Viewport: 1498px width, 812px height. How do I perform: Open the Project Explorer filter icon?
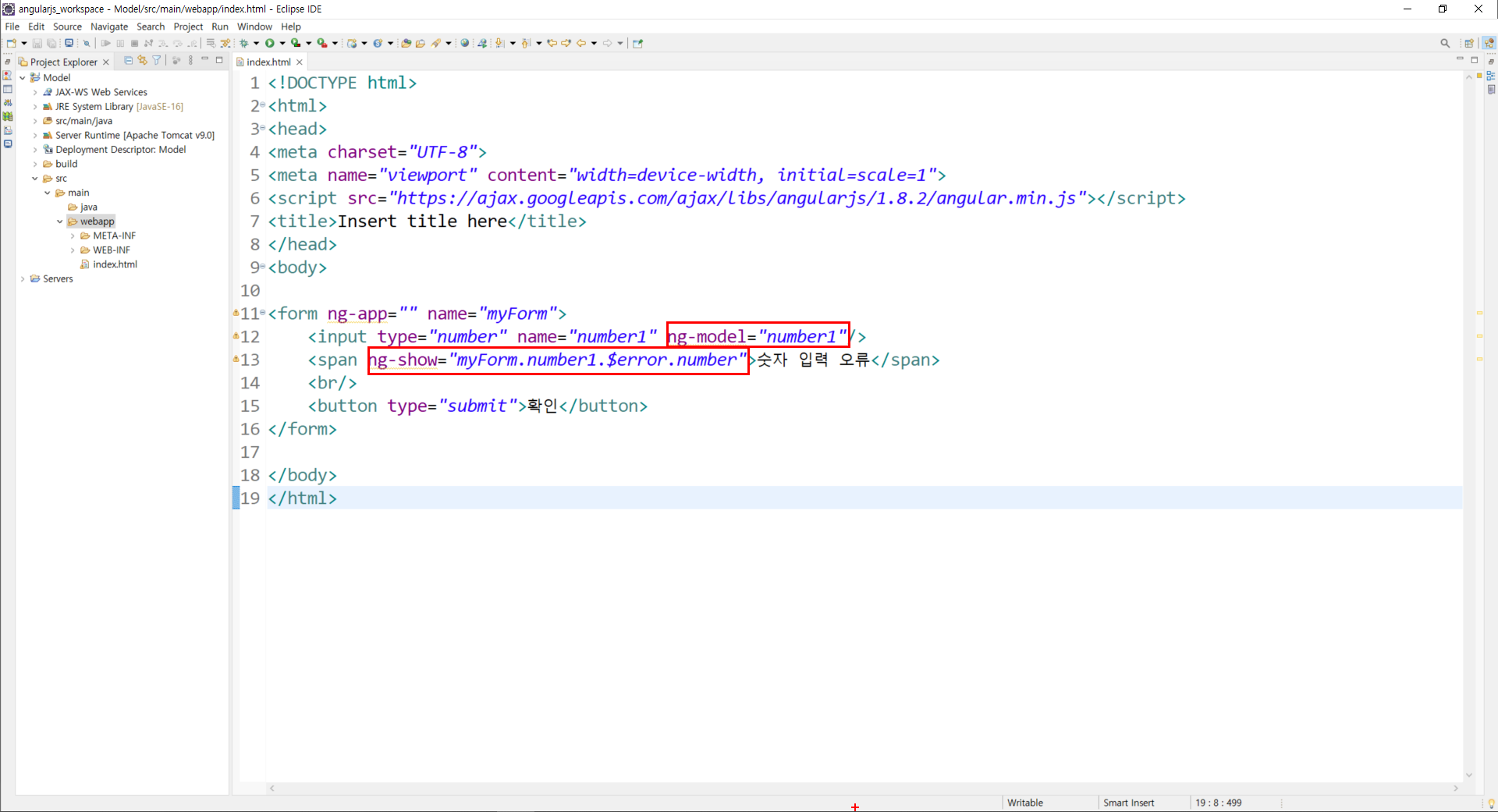[x=156, y=60]
